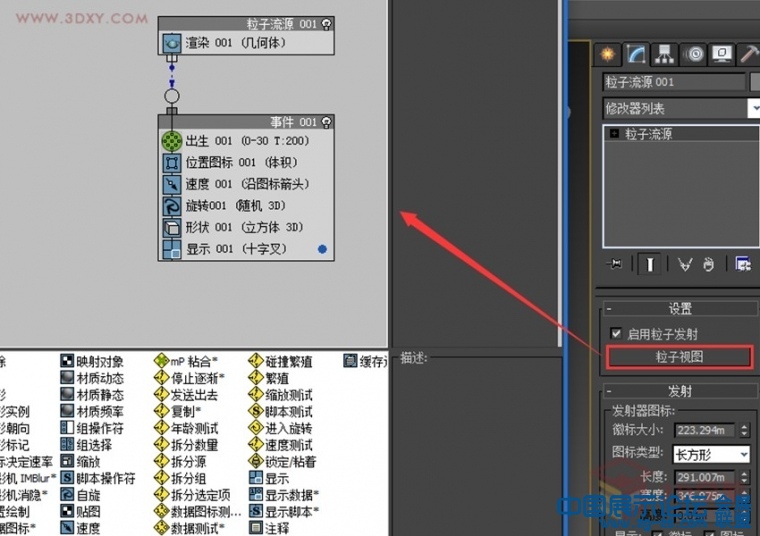Toggle the lightbulb on 粒子流源 001 header
This screenshot has width=760, height=536.
pyautogui.click(x=327, y=24)
